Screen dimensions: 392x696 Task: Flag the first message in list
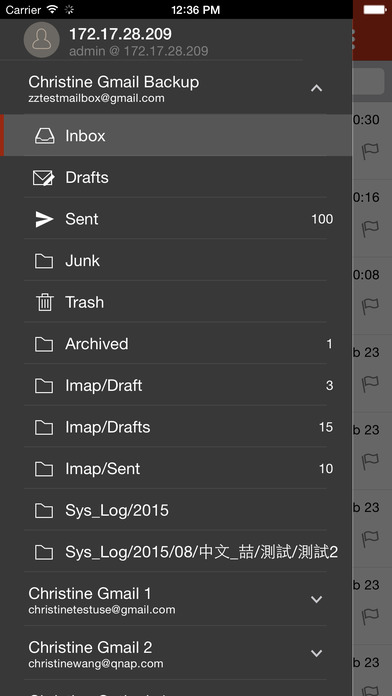(x=370, y=151)
